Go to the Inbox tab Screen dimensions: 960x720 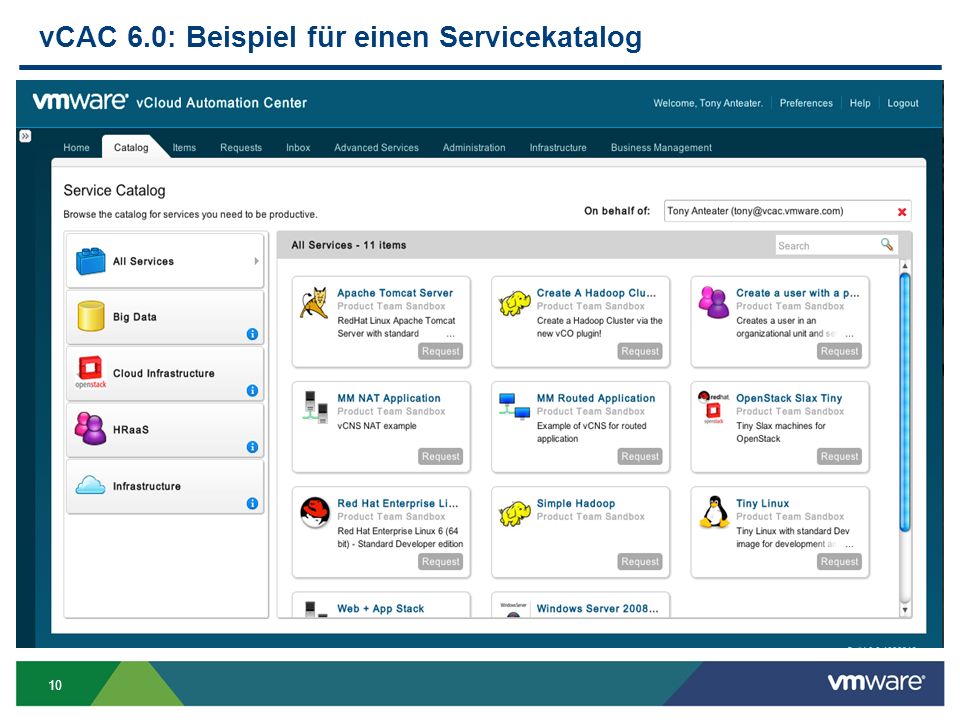point(298,148)
